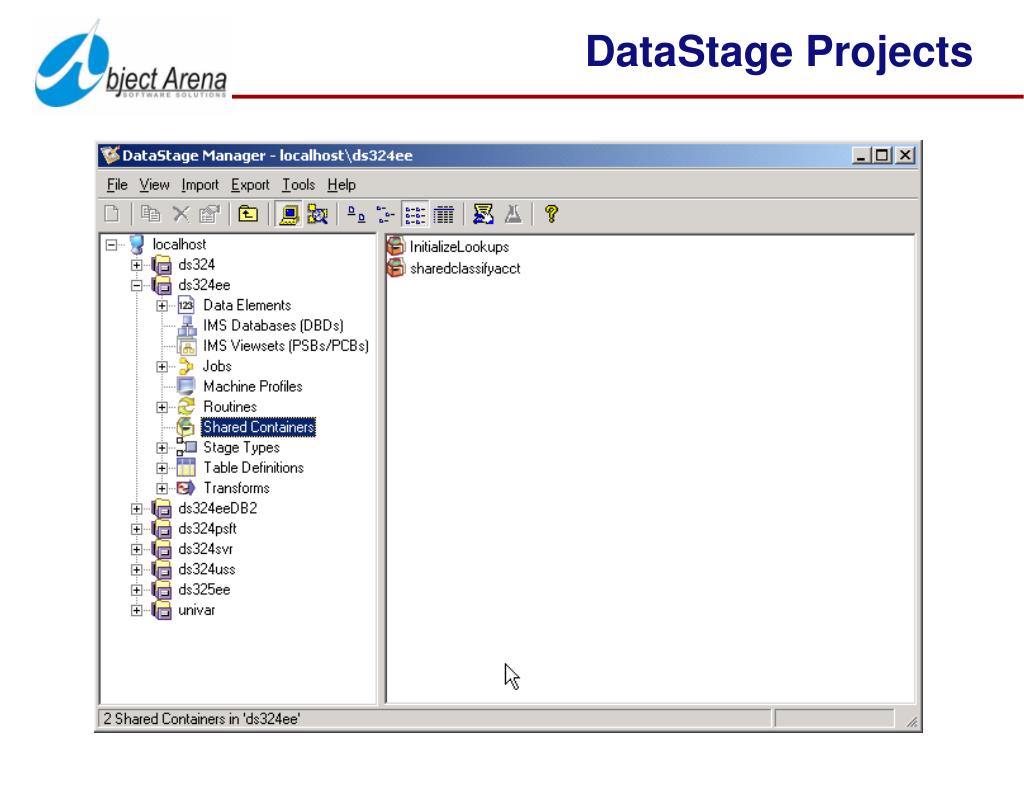Open the Help menu

click(x=342, y=186)
